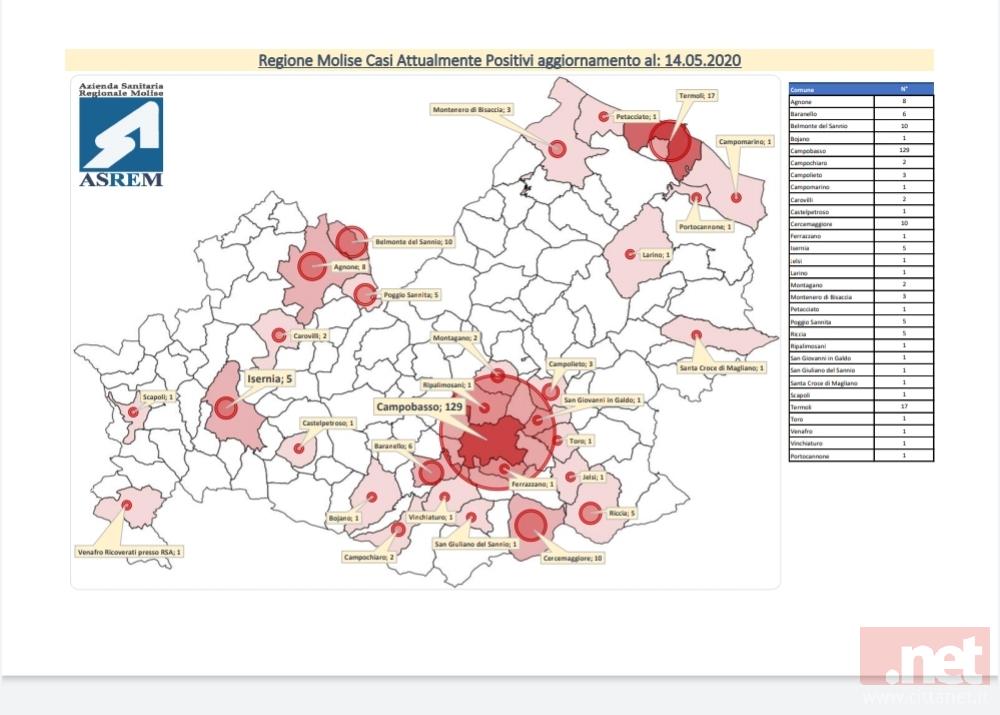The height and width of the screenshot is (715, 1000).
Task: Click the Portocannone row in the table
Action: (x=860, y=456)
